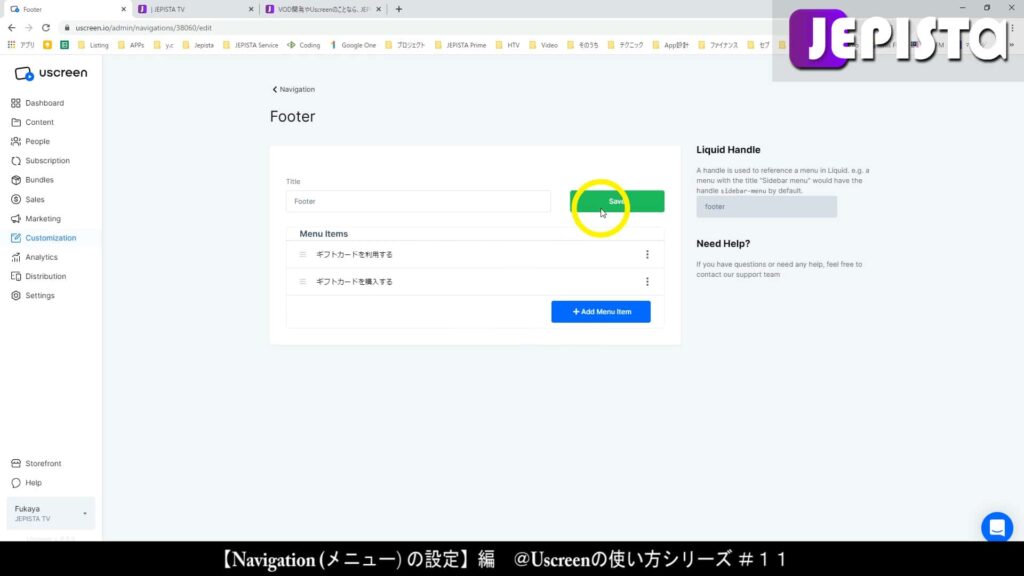This screenshot has height=576, width=1024.
Task: Open Distribution in the sidebar
Action: (x=46, y=276)
